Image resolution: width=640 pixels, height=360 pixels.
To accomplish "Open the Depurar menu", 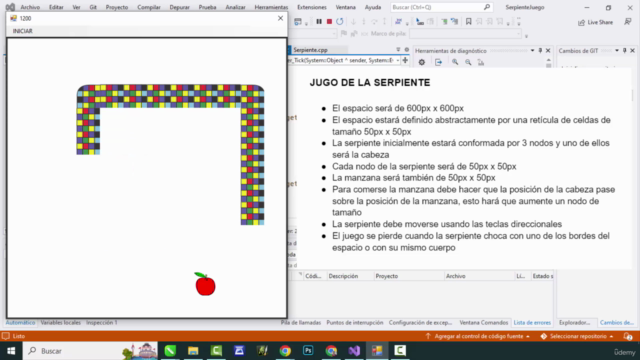I will (180, 7).
